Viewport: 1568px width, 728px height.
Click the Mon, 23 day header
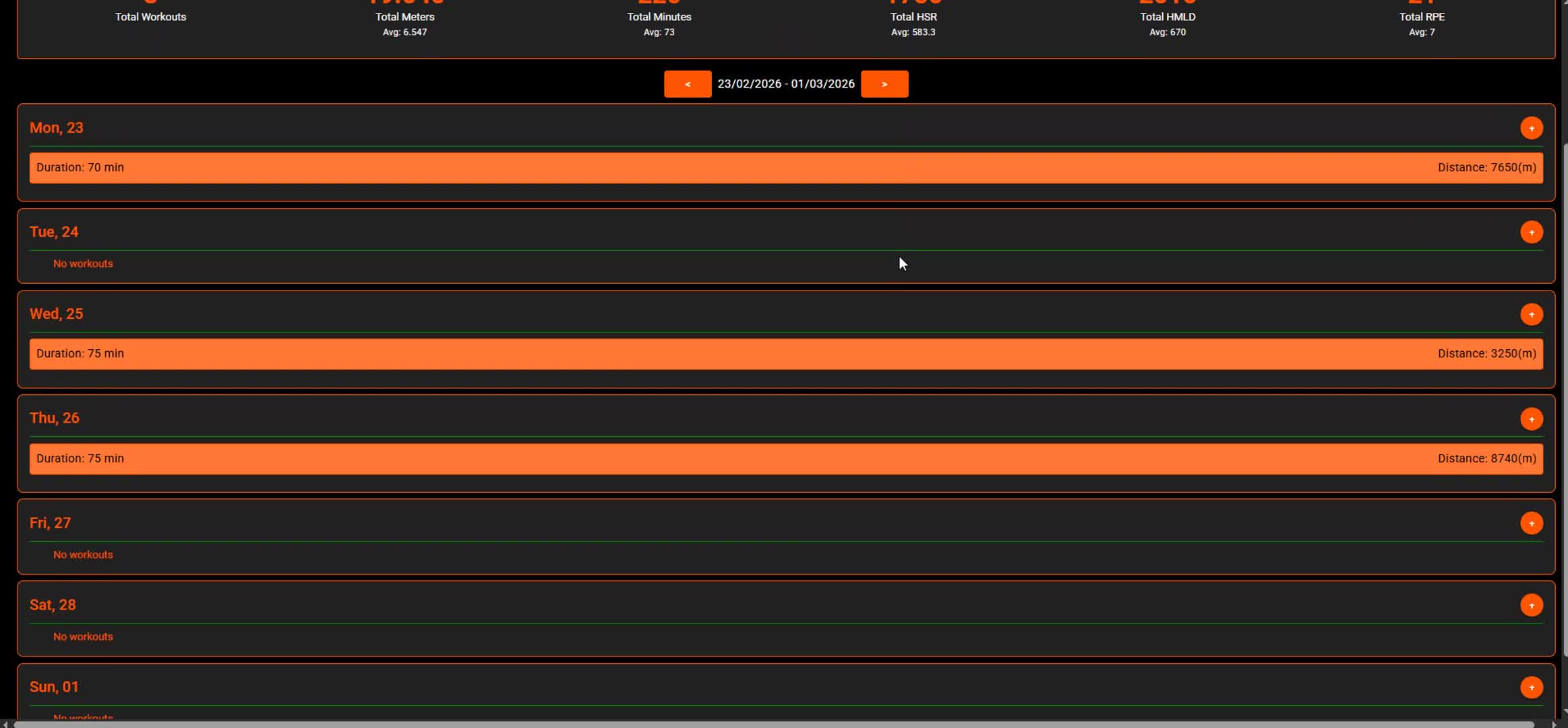[x=57, y=128]
